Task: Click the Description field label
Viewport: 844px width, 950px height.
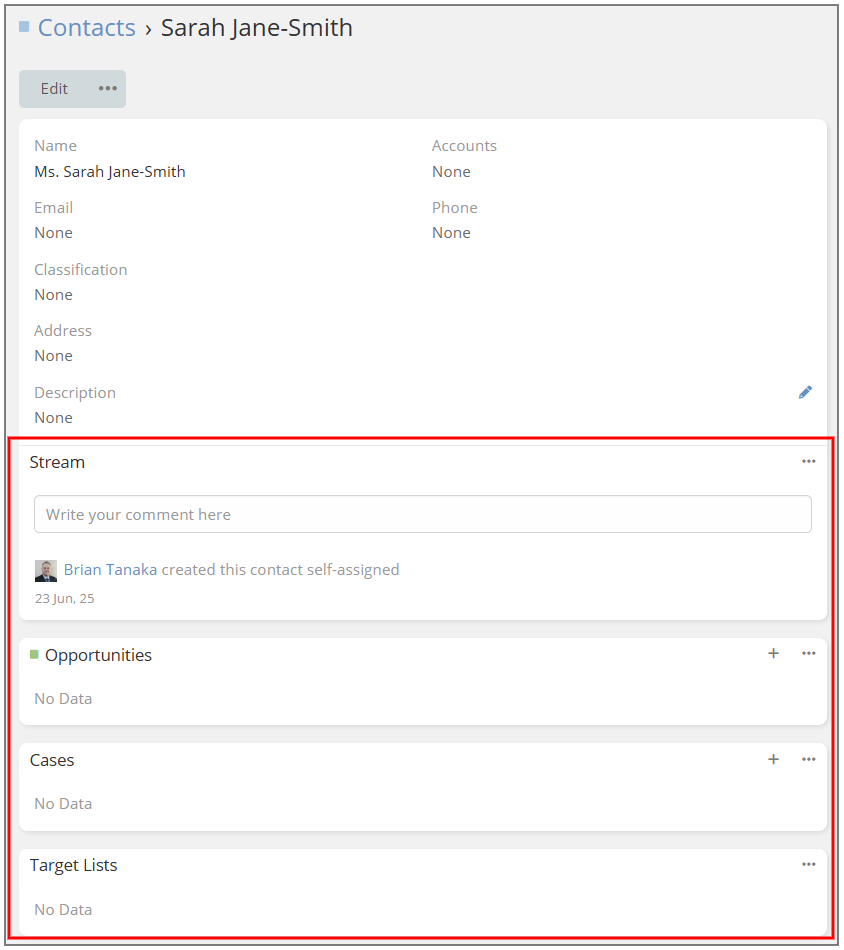Action: pos(75,393)
